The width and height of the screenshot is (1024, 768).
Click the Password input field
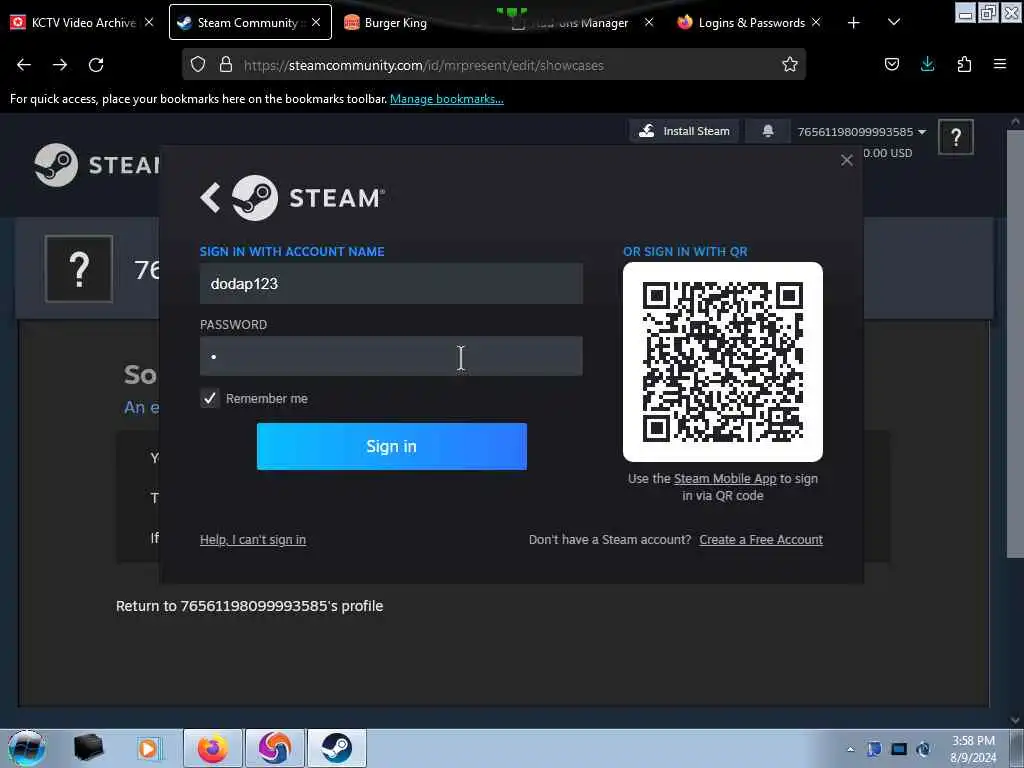391,356
